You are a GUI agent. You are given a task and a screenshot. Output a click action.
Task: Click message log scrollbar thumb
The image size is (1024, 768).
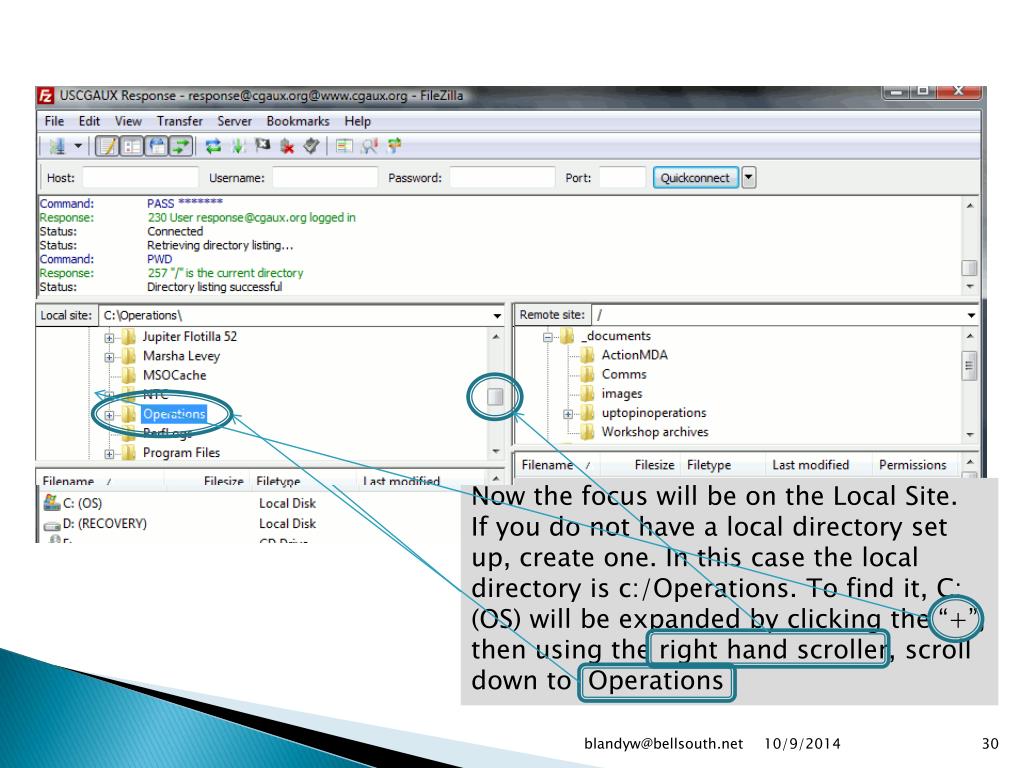click(970, 268)
